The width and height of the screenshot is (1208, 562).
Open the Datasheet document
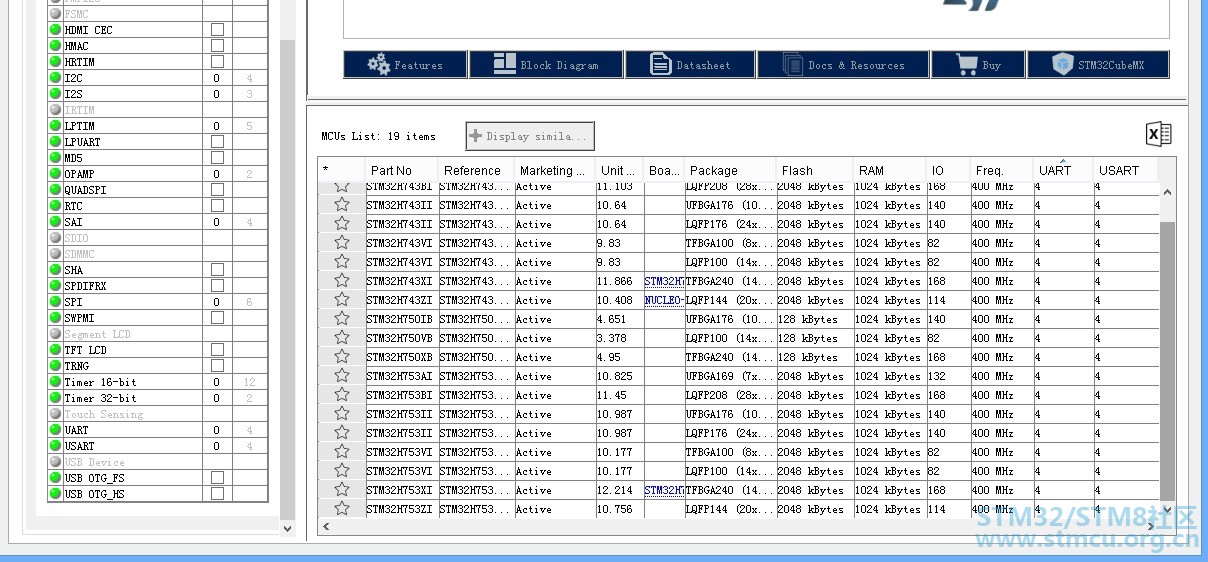[690, 65]
